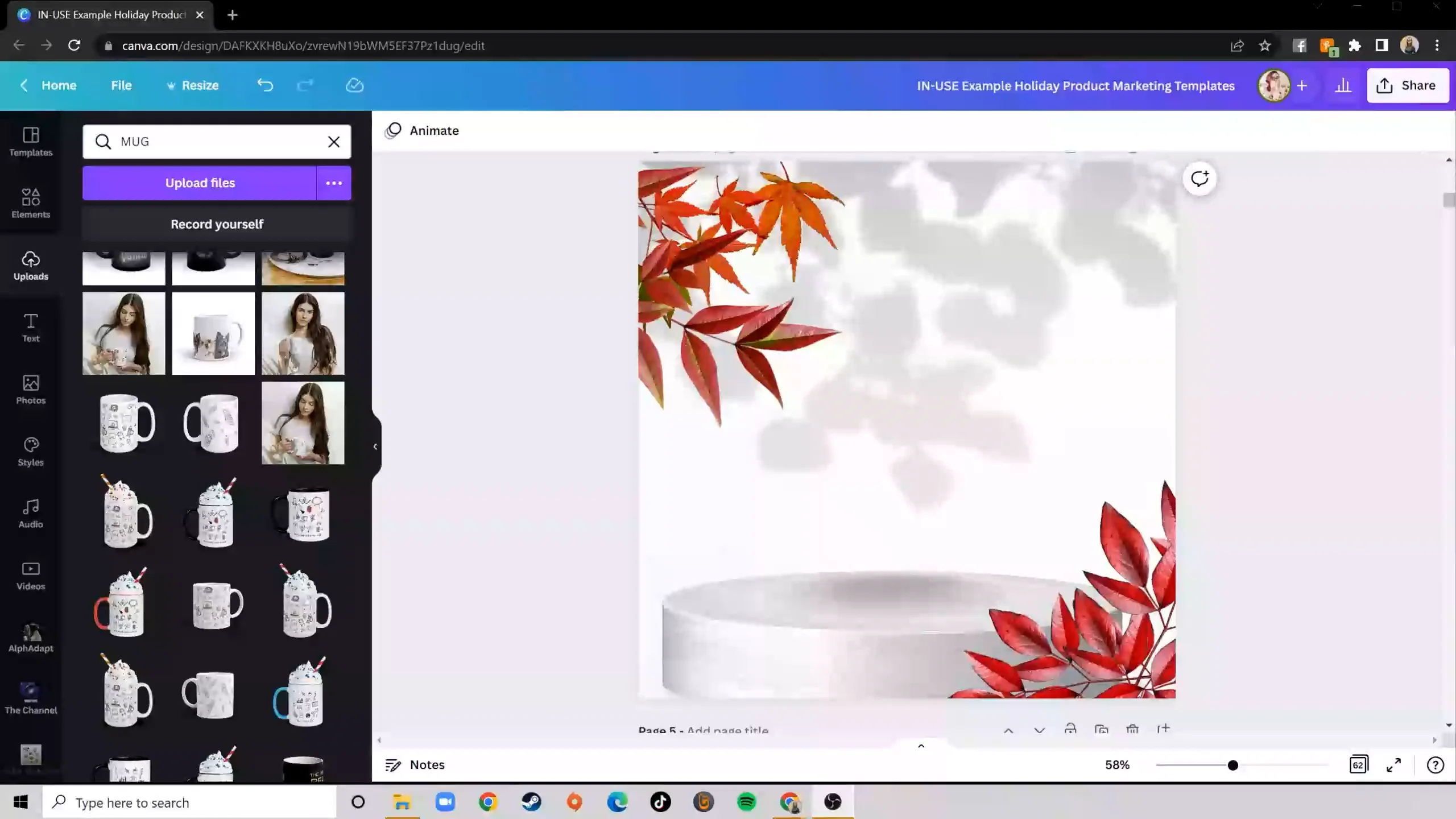Open the Styles sidebar panel
The width and height of the screenshot is (1456, 819).
(31, 452)
